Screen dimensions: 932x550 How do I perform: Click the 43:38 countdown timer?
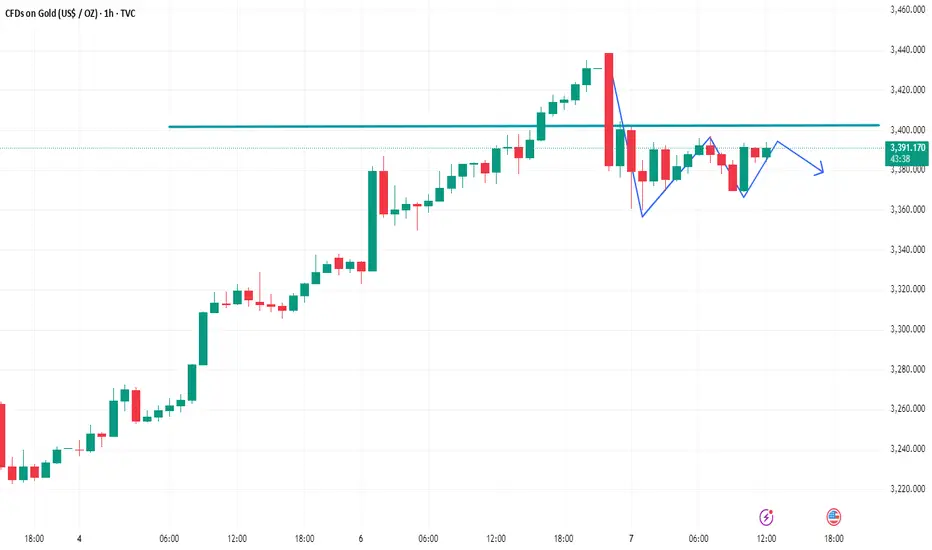pos(900,159)
